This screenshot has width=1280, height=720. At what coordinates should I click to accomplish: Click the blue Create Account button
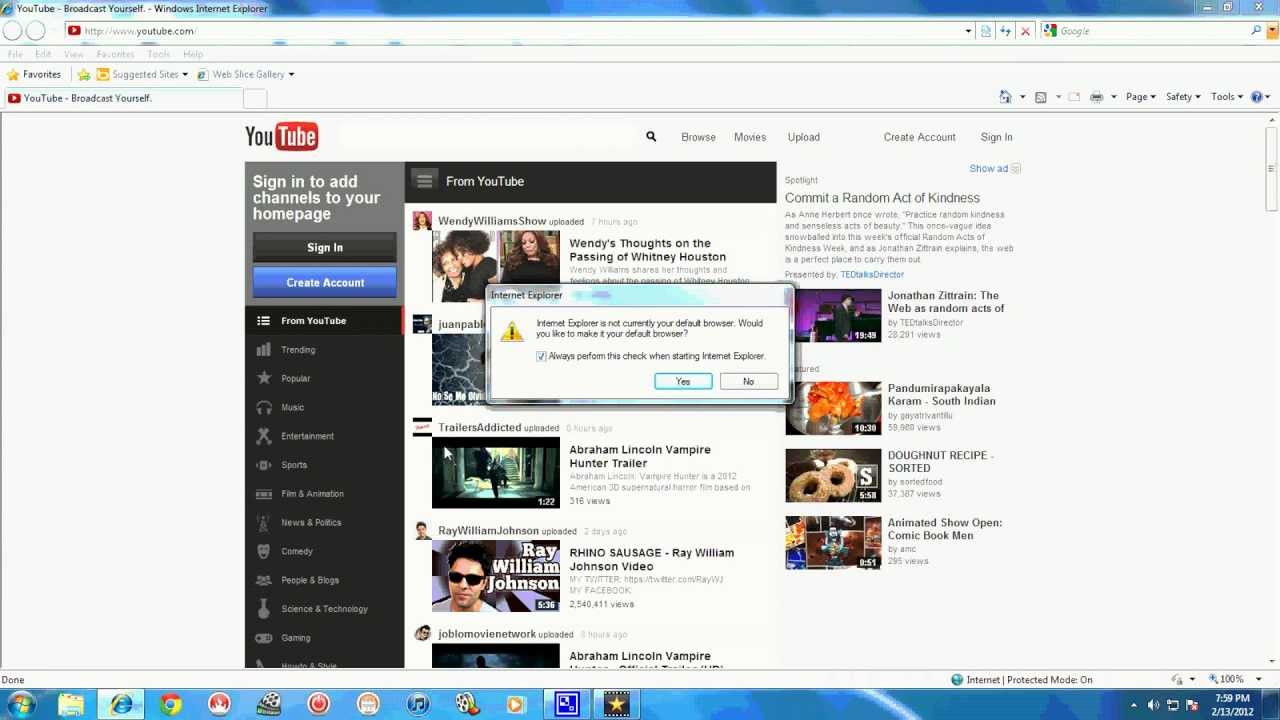325,283
